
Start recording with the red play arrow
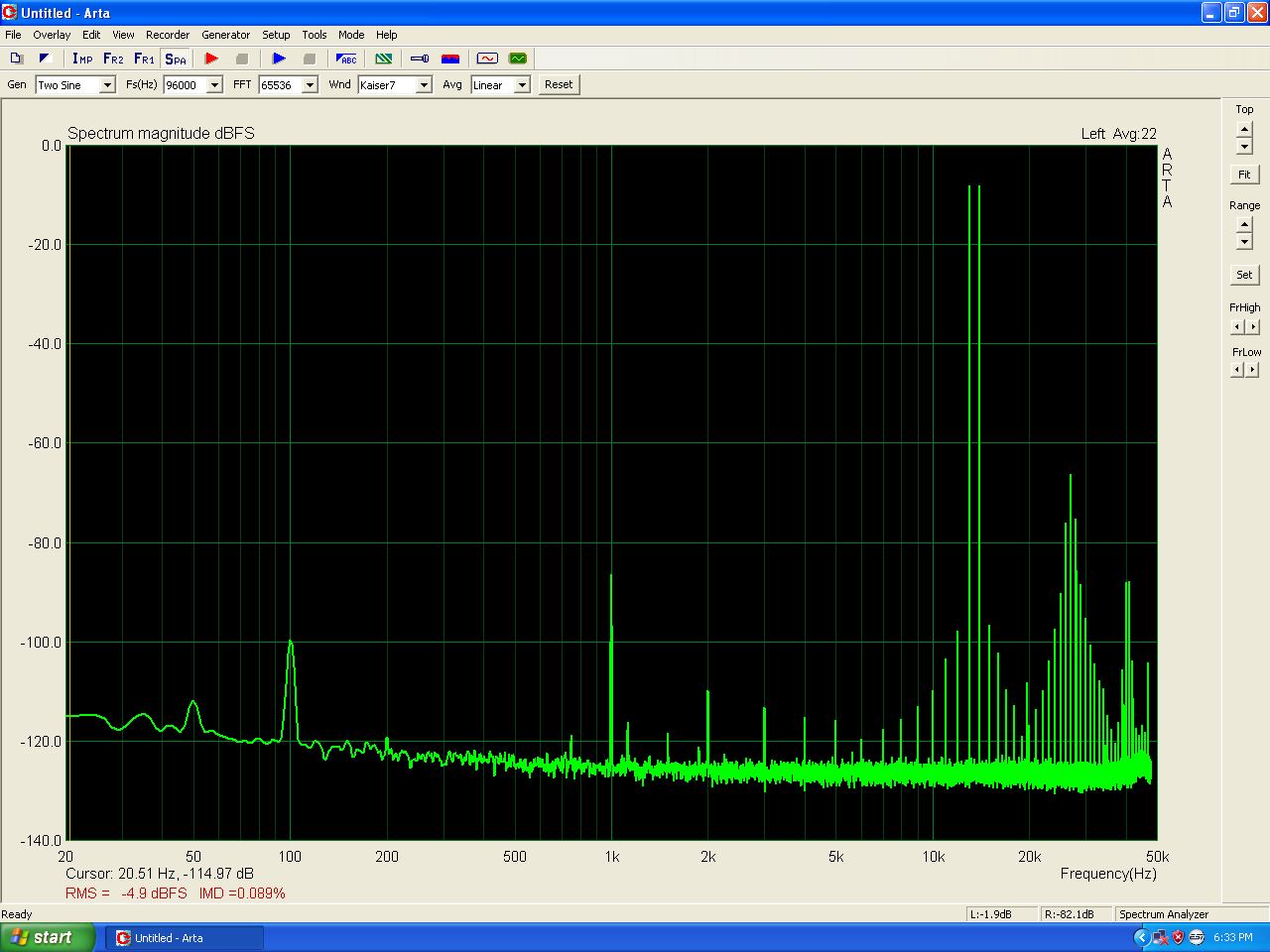click(x=211, y=59)
